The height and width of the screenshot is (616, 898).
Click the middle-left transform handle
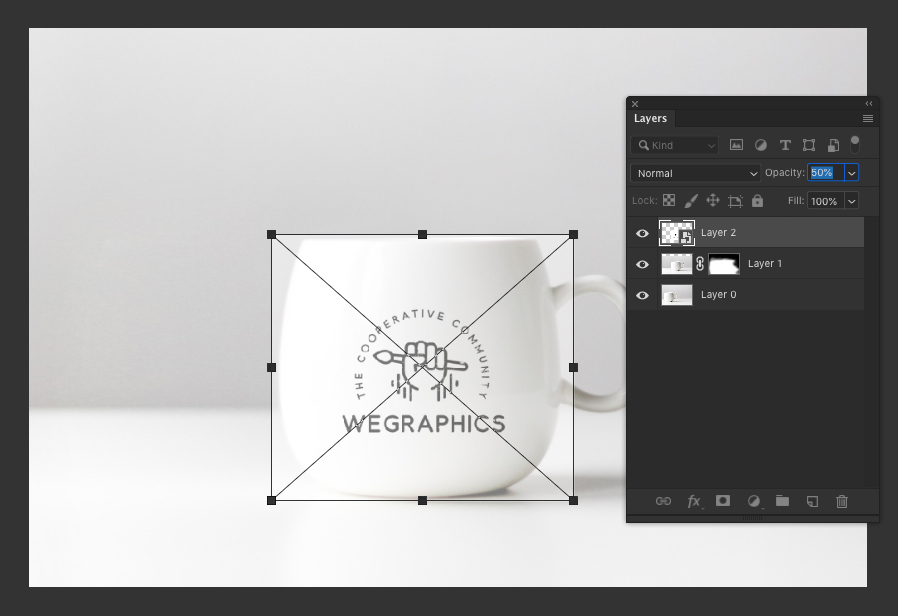(271, 368)
